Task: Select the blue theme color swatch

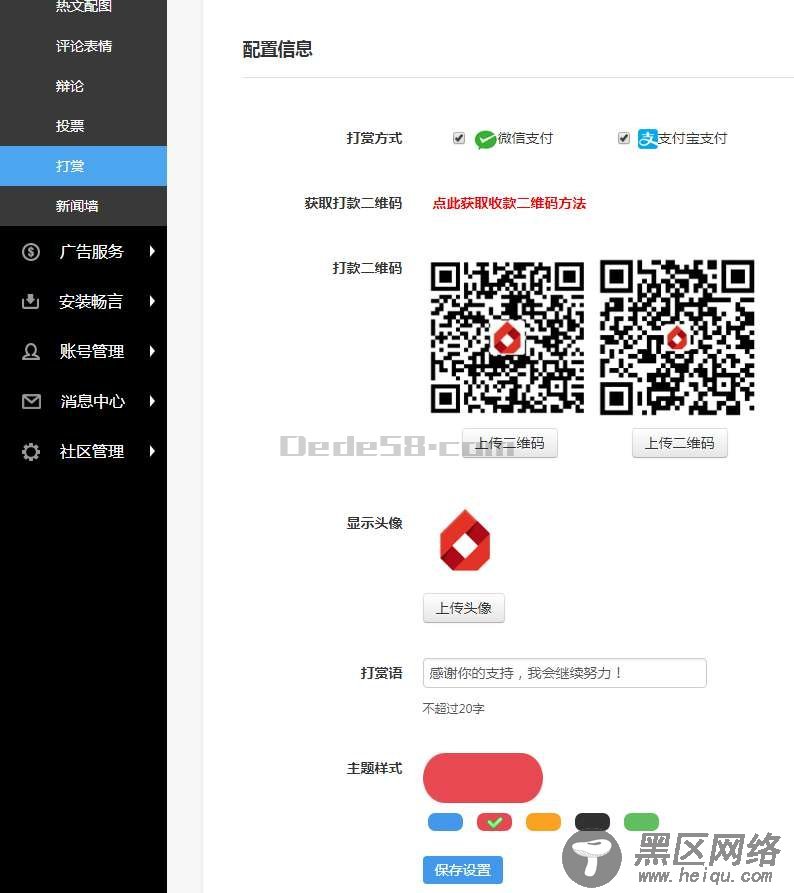Action: pos(445,822)
